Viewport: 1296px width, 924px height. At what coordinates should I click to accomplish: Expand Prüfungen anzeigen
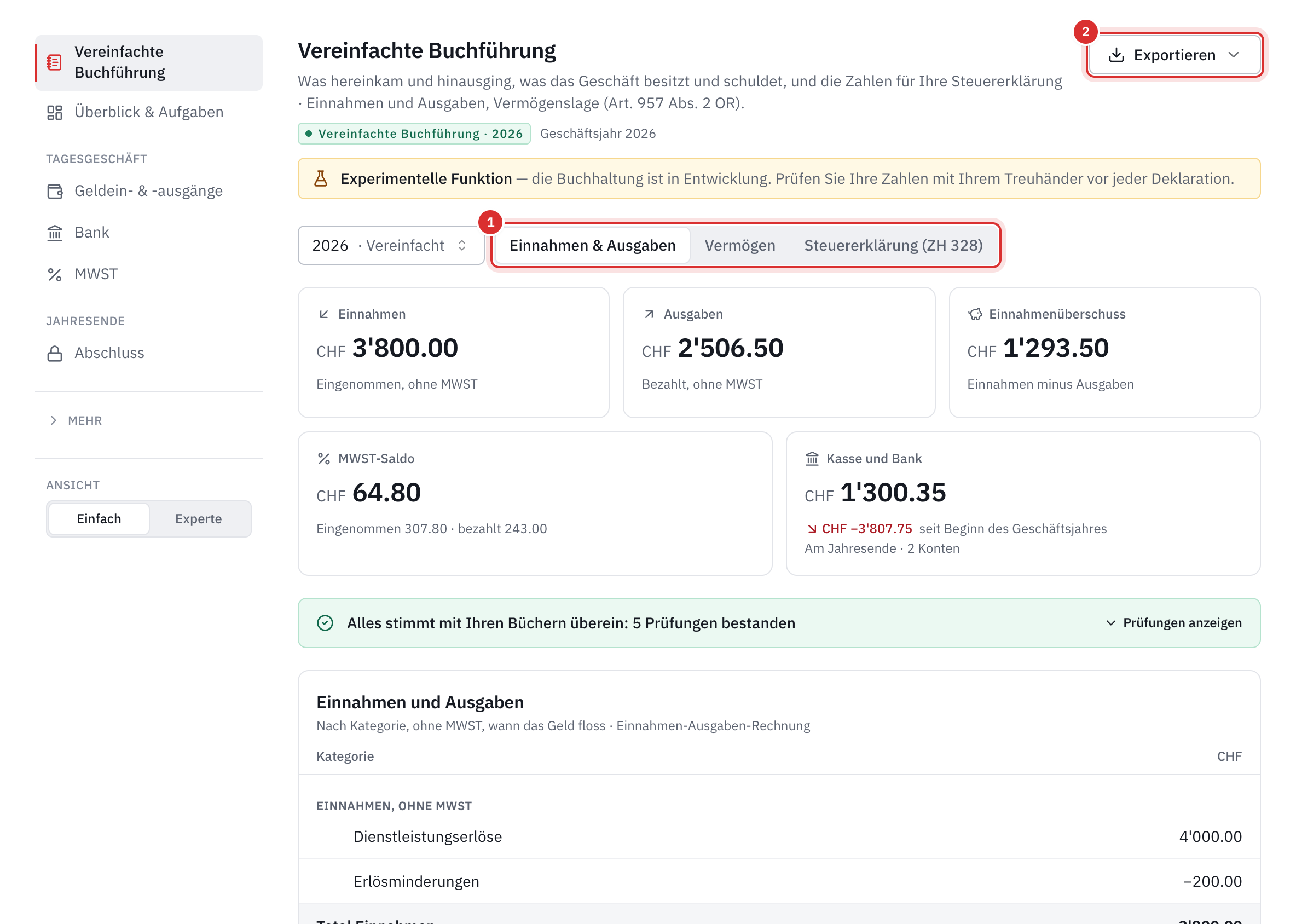click(x=1174, y=623)
